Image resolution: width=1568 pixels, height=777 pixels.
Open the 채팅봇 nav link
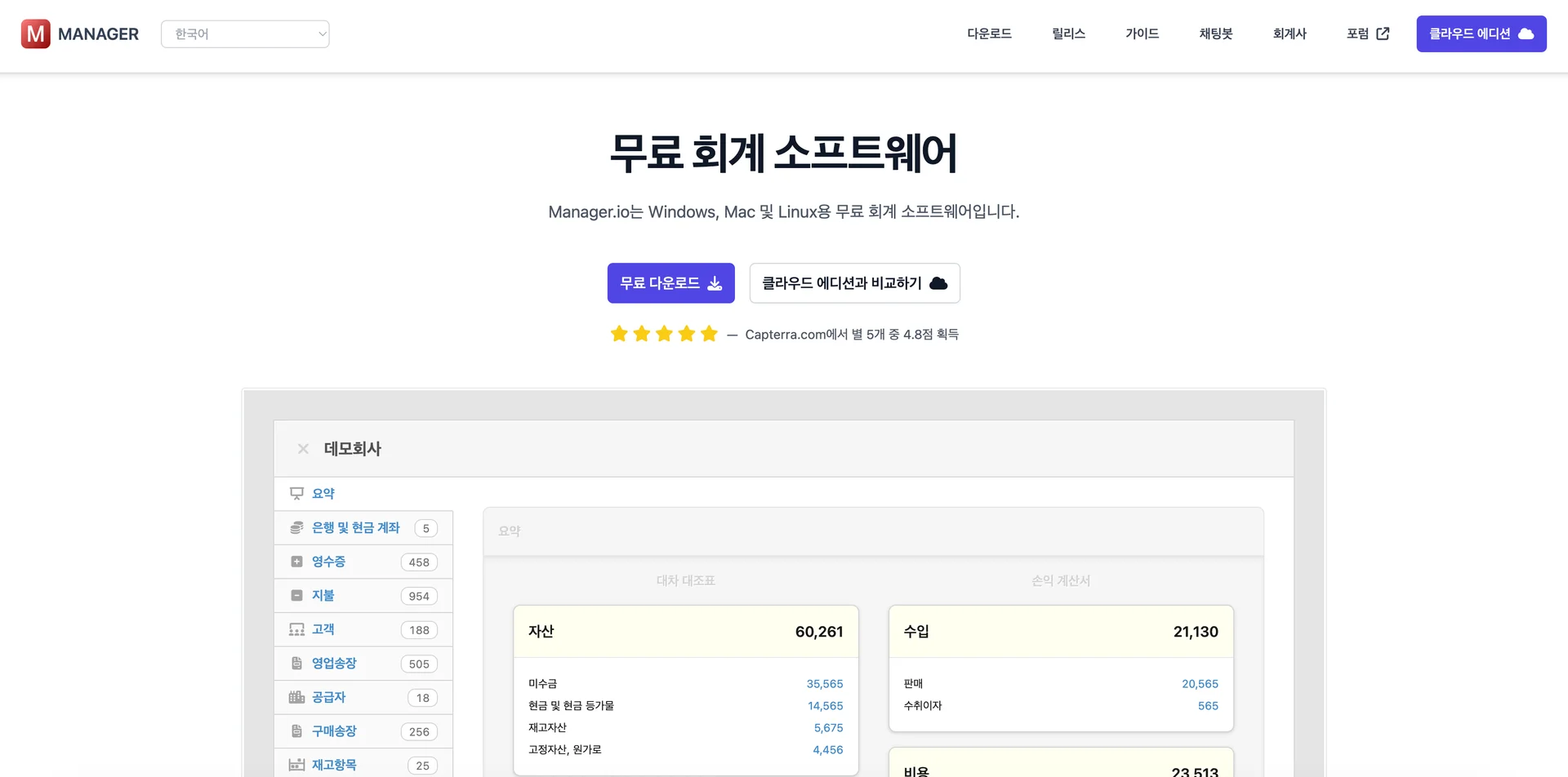click(1215, 34)
